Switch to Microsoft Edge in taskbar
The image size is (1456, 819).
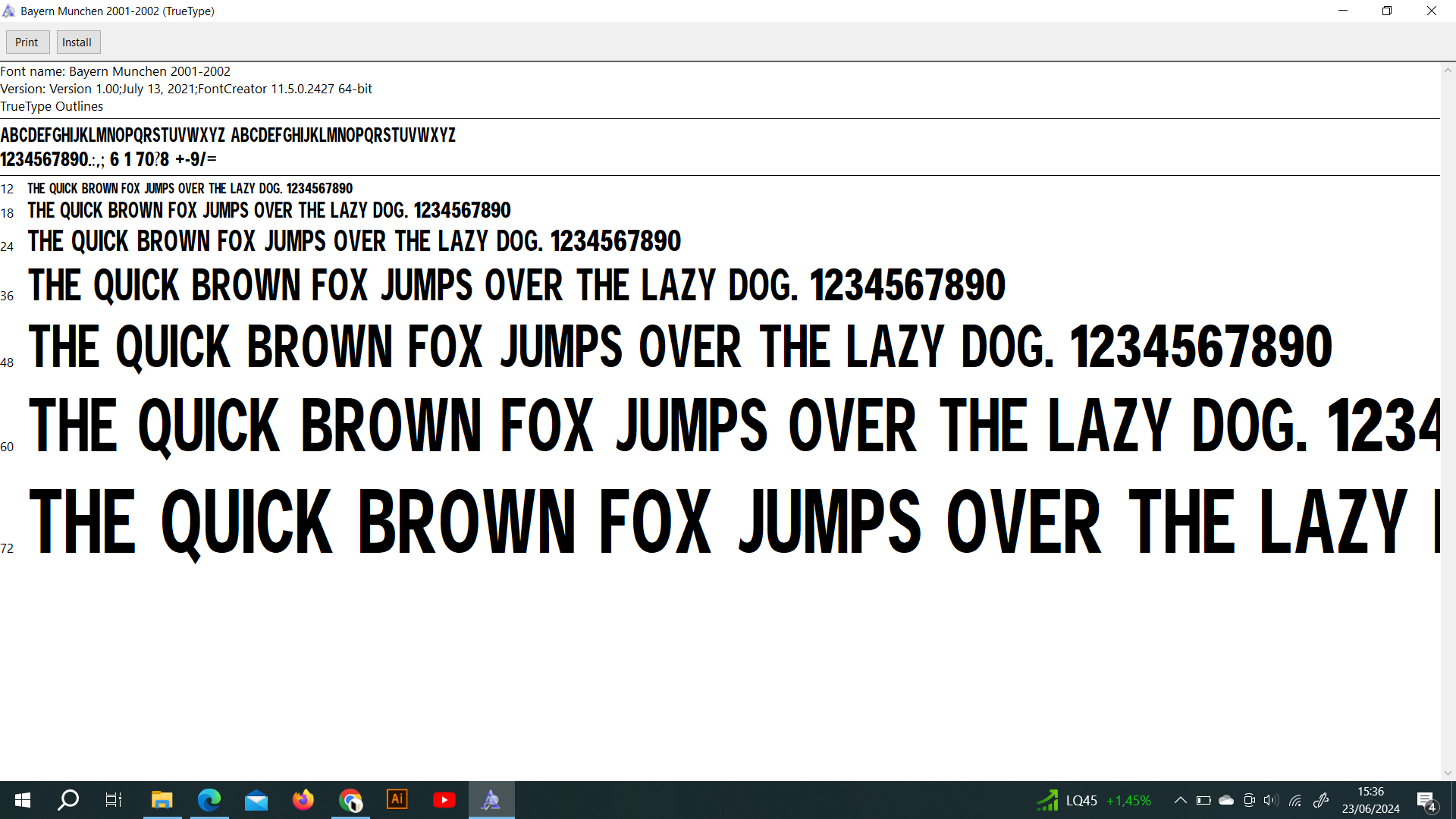point(209,800)
